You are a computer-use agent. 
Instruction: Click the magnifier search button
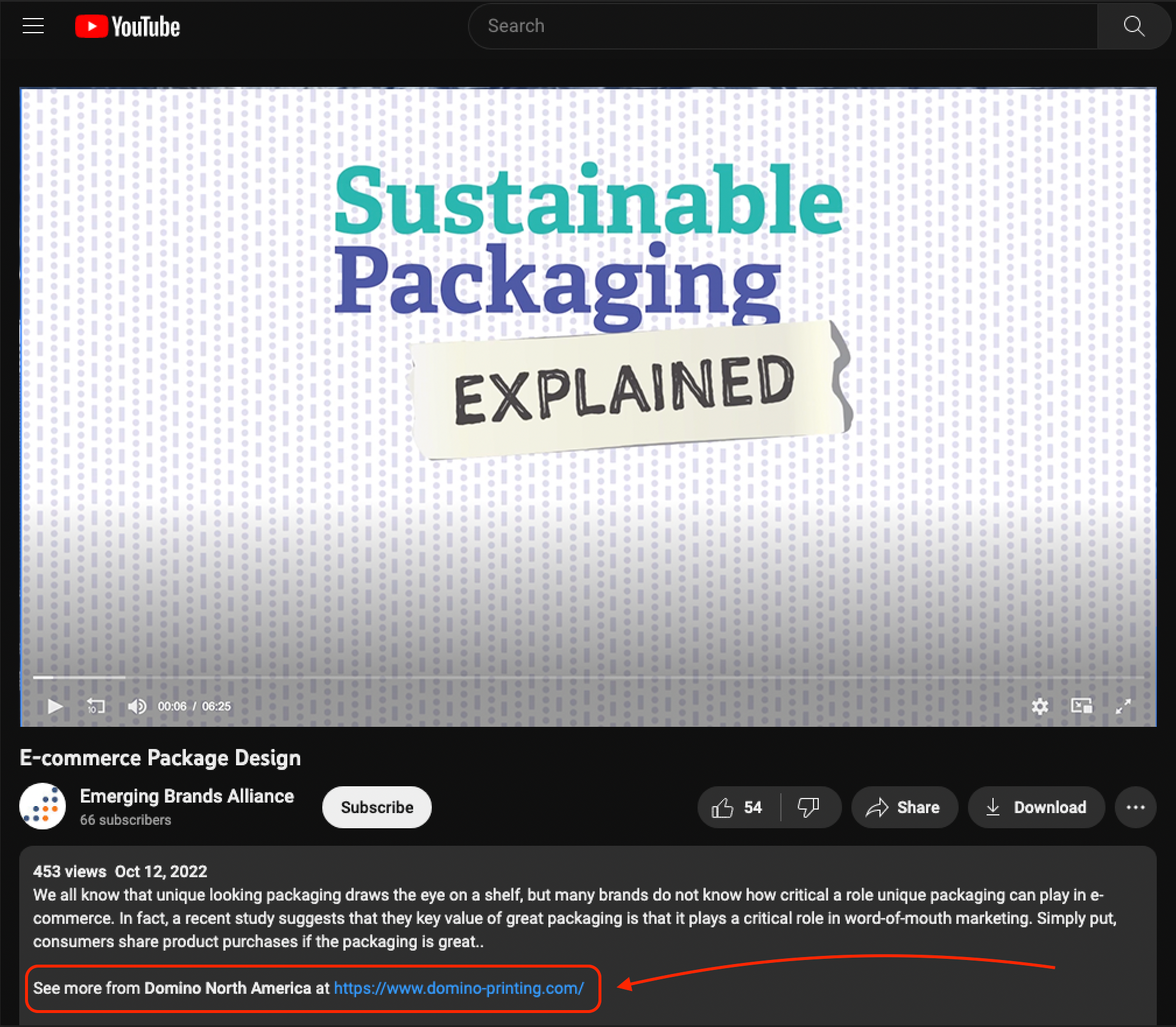(1133, 26)
